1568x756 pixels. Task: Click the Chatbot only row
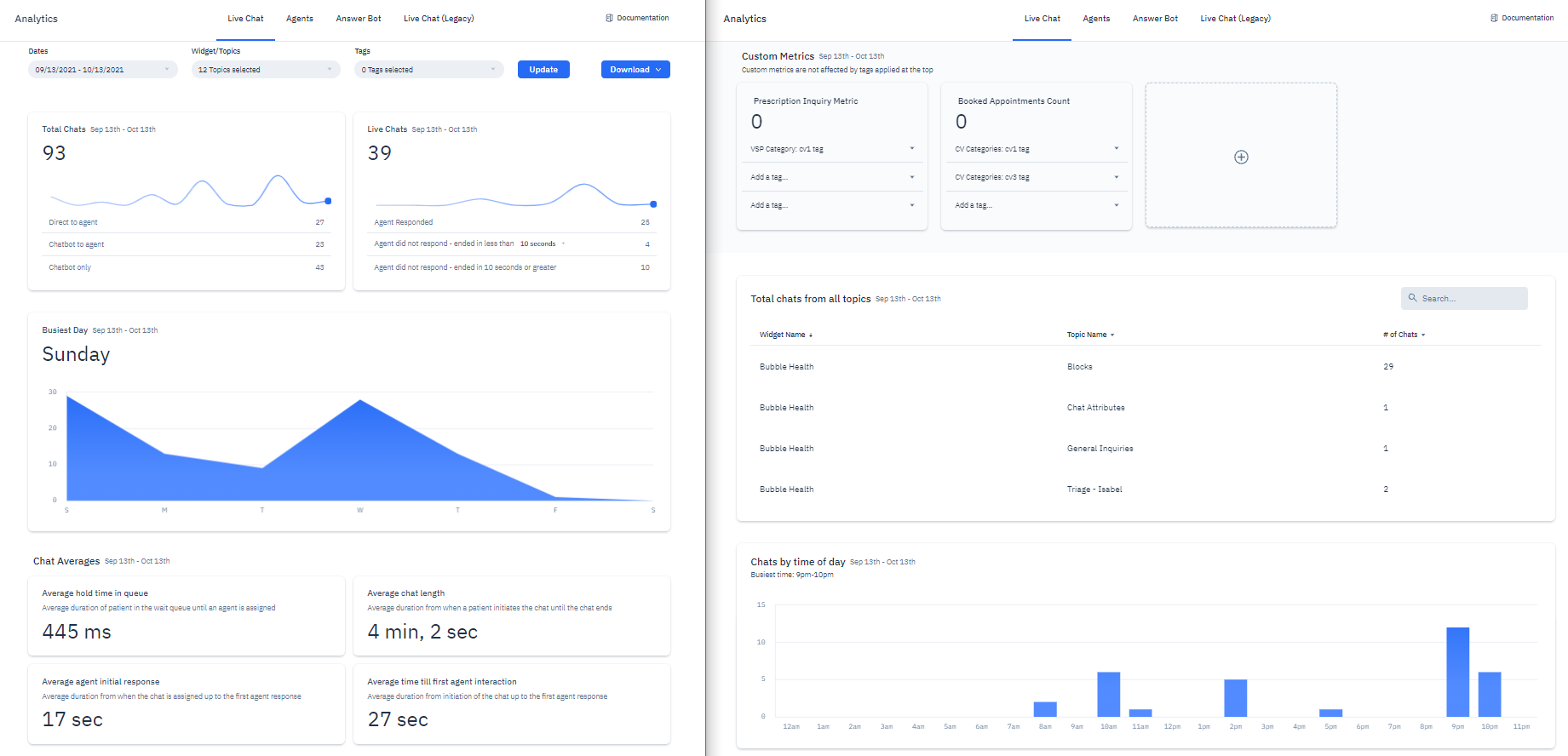(187, 267)
